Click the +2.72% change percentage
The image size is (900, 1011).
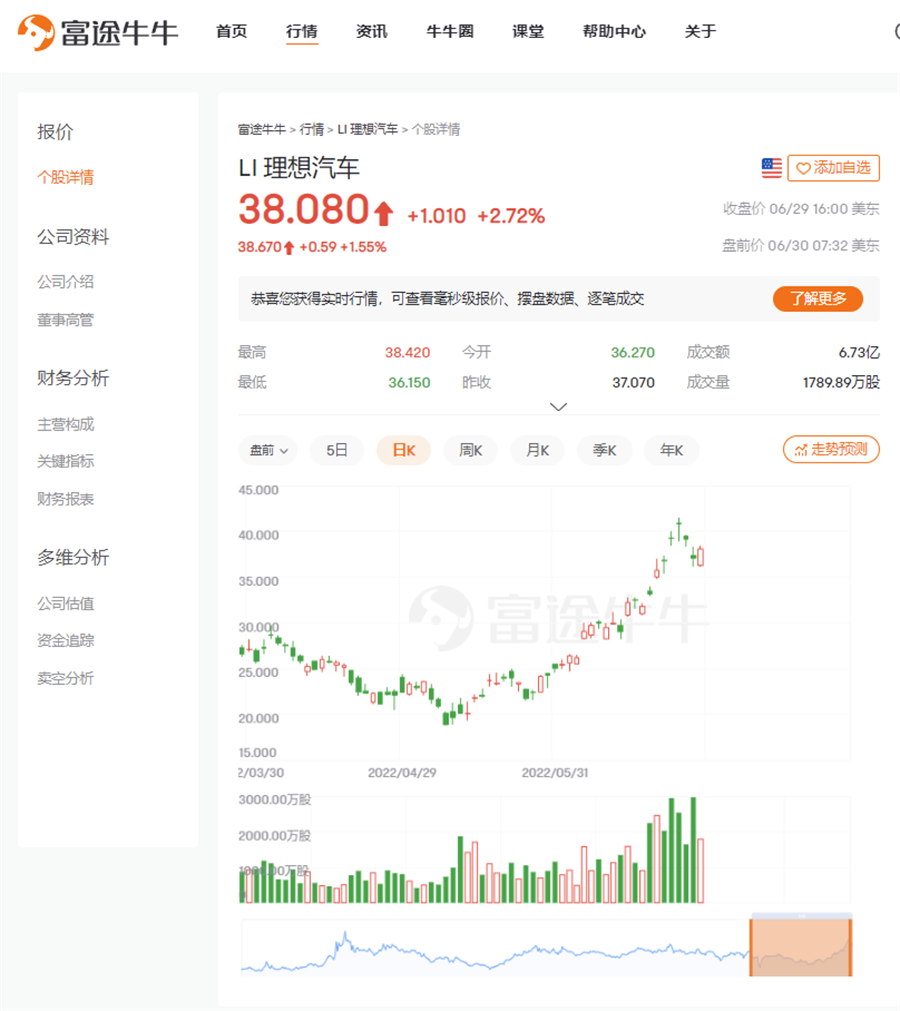pos(511,215)
